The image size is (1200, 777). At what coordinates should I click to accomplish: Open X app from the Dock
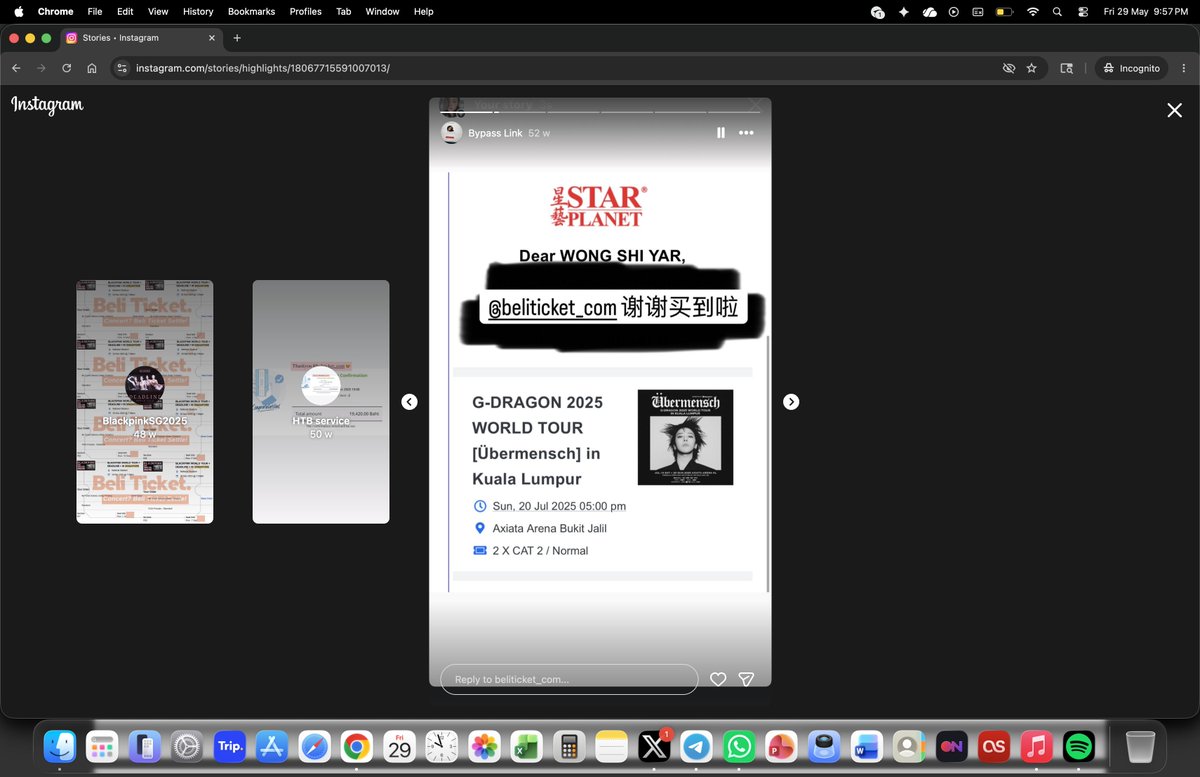654,746
